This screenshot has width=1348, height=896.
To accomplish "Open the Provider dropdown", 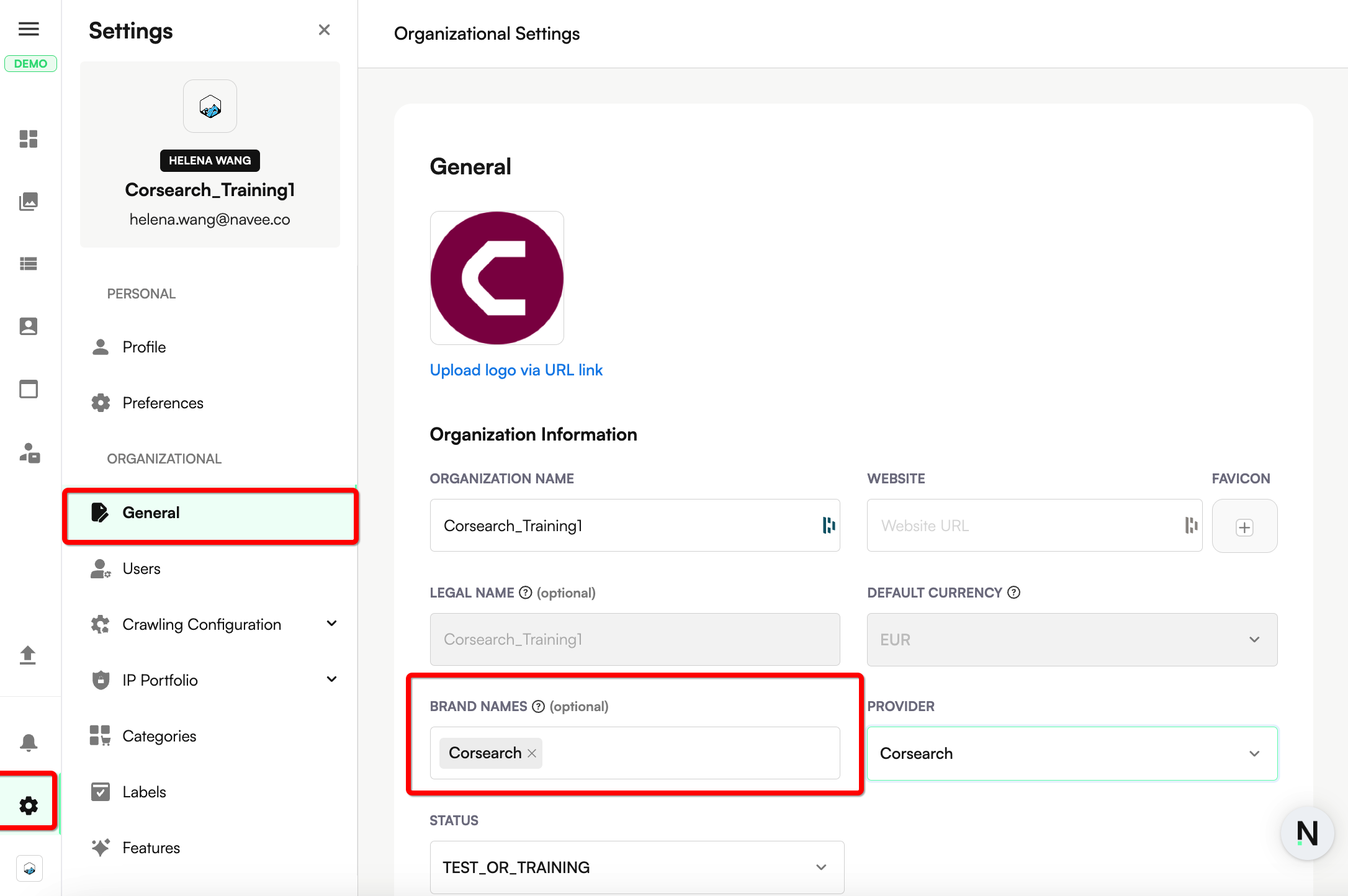I will [x=1072, y=753].
